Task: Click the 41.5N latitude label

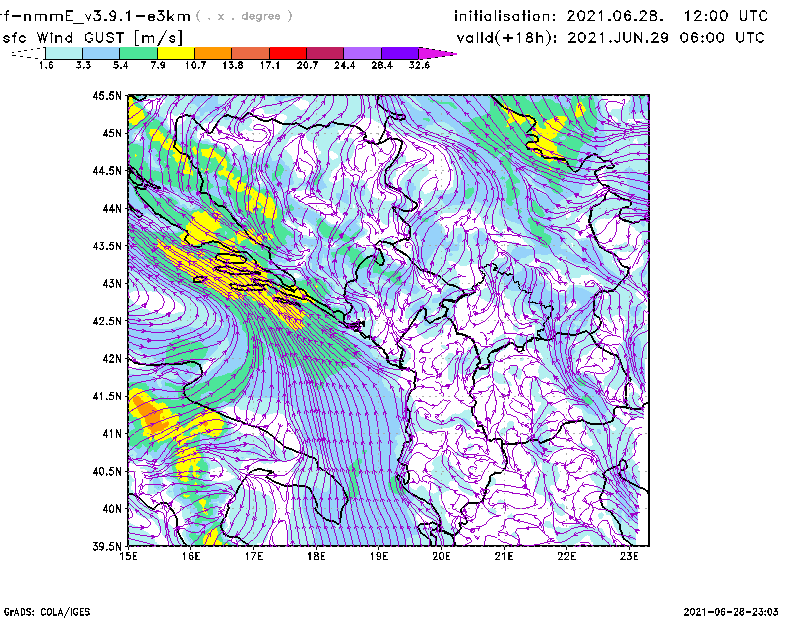Action: tap(107, 396)
